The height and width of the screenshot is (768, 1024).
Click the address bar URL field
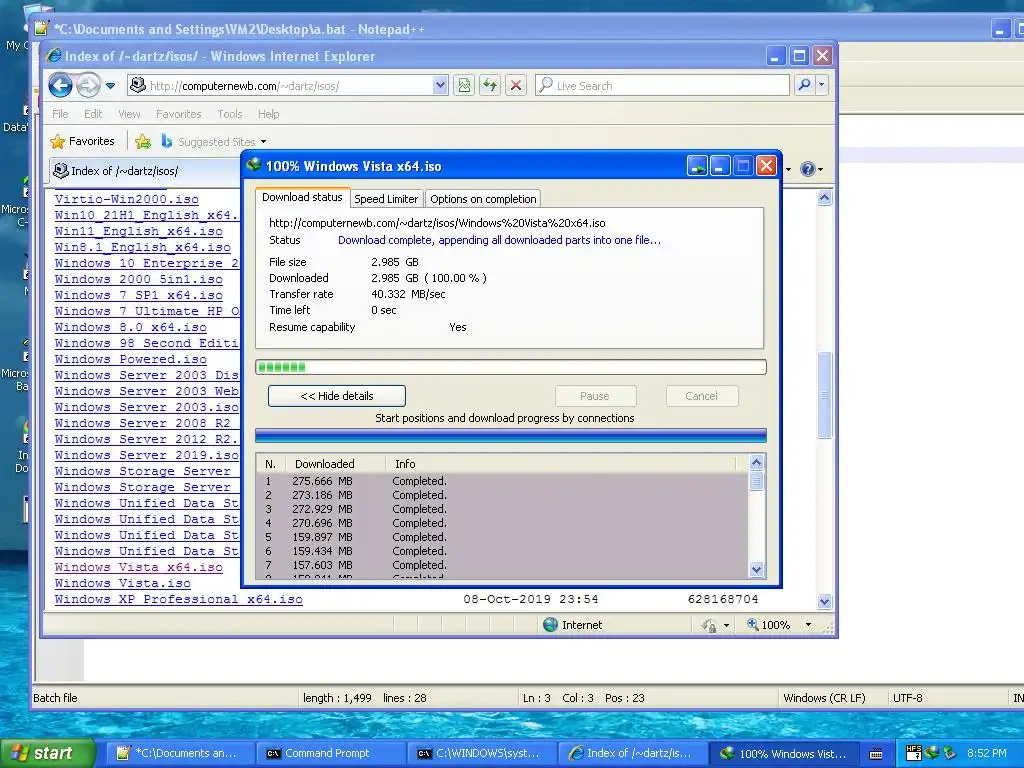(281, 86)
